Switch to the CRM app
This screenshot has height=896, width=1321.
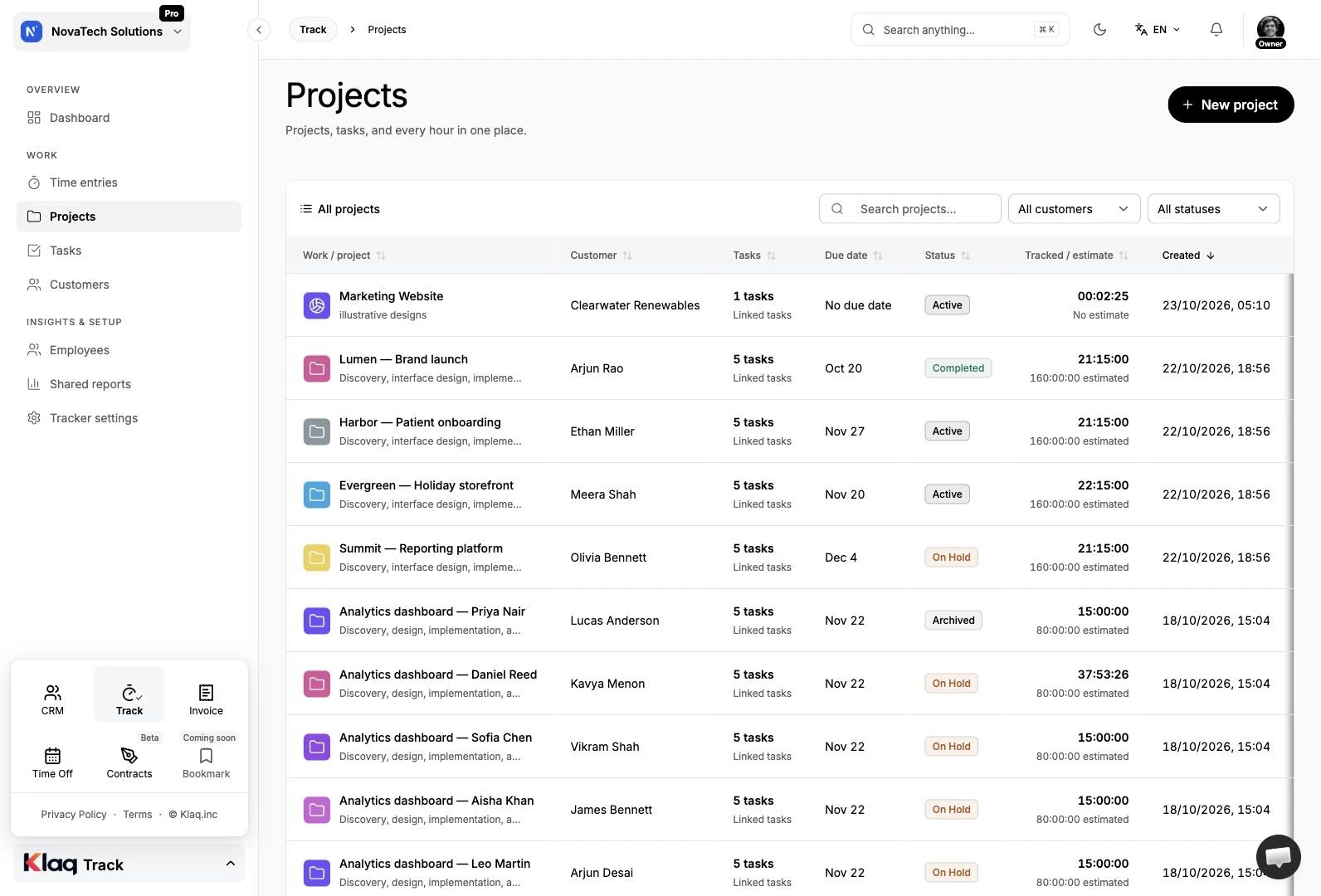click(52, 699)
